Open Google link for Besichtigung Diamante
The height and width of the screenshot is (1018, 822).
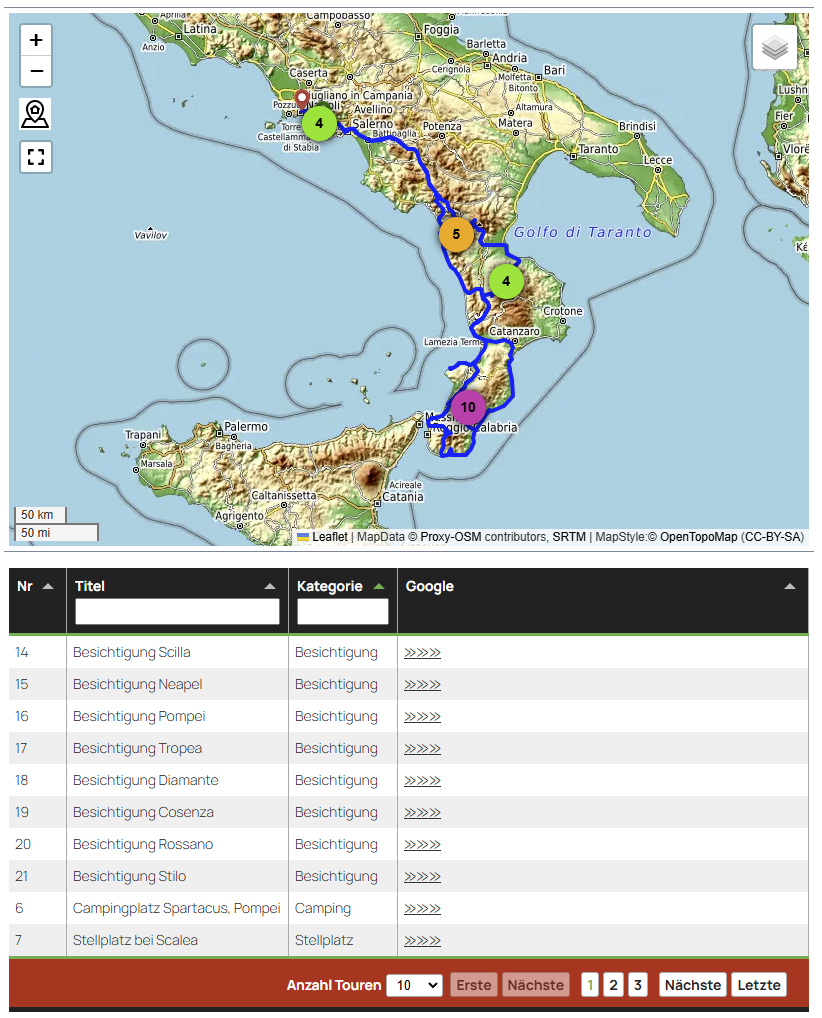pyautogui.click(x=422, y=780)
